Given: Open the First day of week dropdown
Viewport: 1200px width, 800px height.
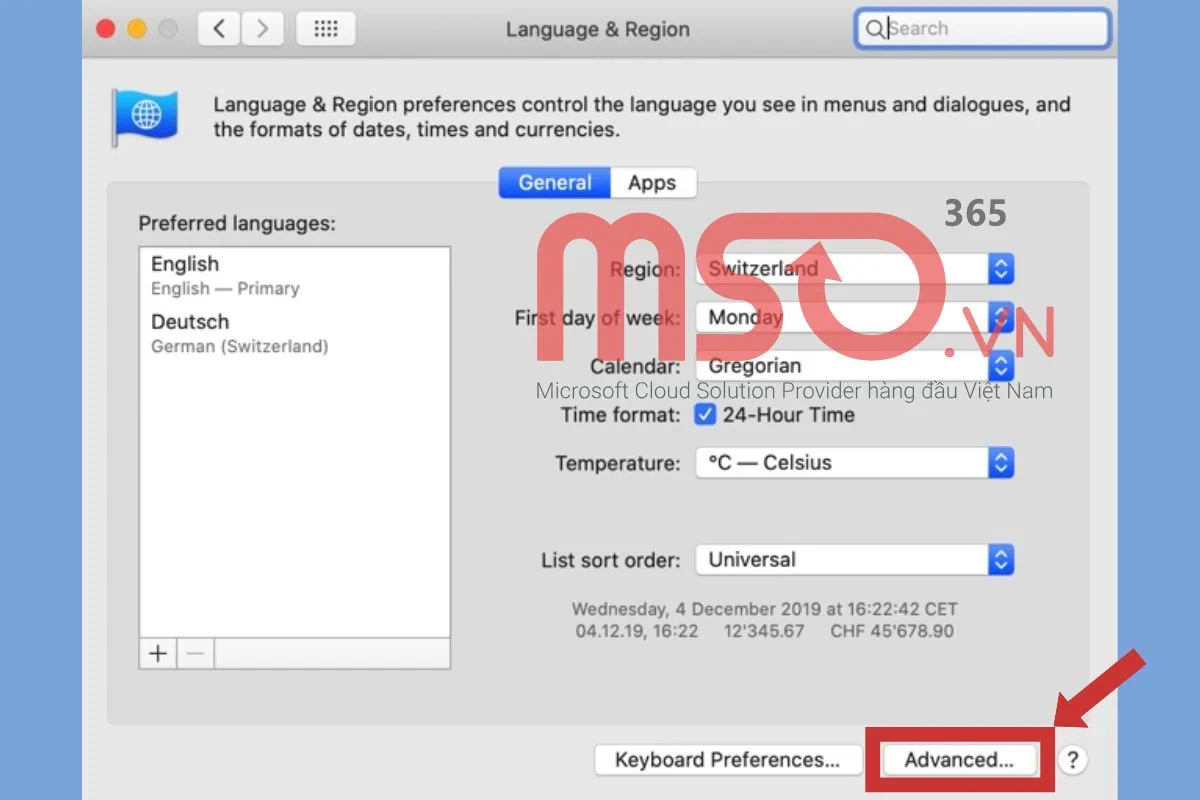Looking at the screenshot, I should (x=855, y=318).
